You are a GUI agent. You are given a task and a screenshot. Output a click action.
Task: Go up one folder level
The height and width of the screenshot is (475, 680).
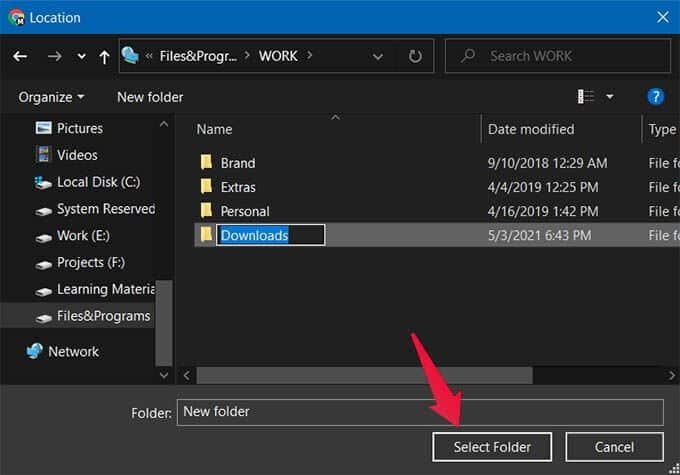(104, 57)
